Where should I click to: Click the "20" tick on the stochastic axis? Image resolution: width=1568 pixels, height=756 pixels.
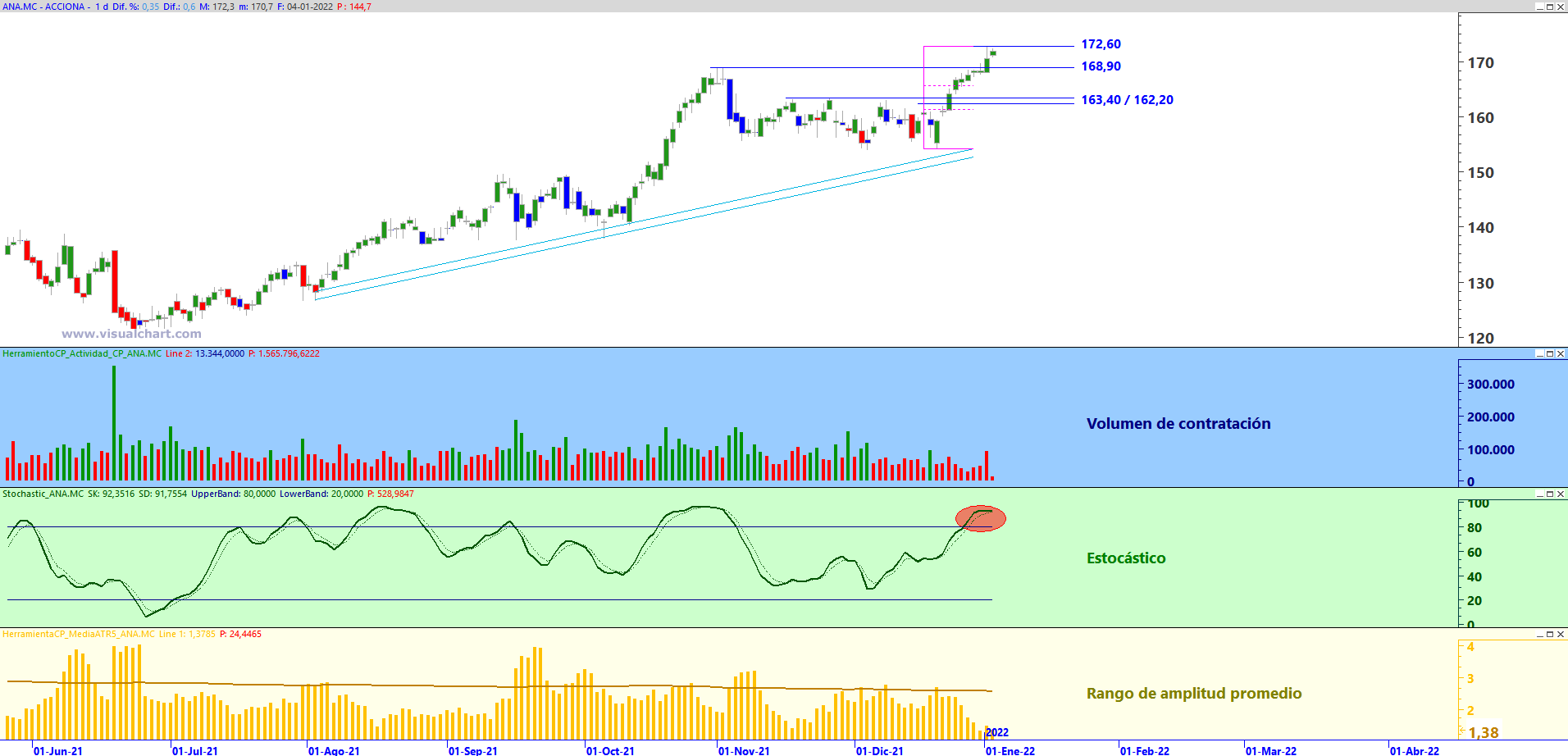[1475, 601]
